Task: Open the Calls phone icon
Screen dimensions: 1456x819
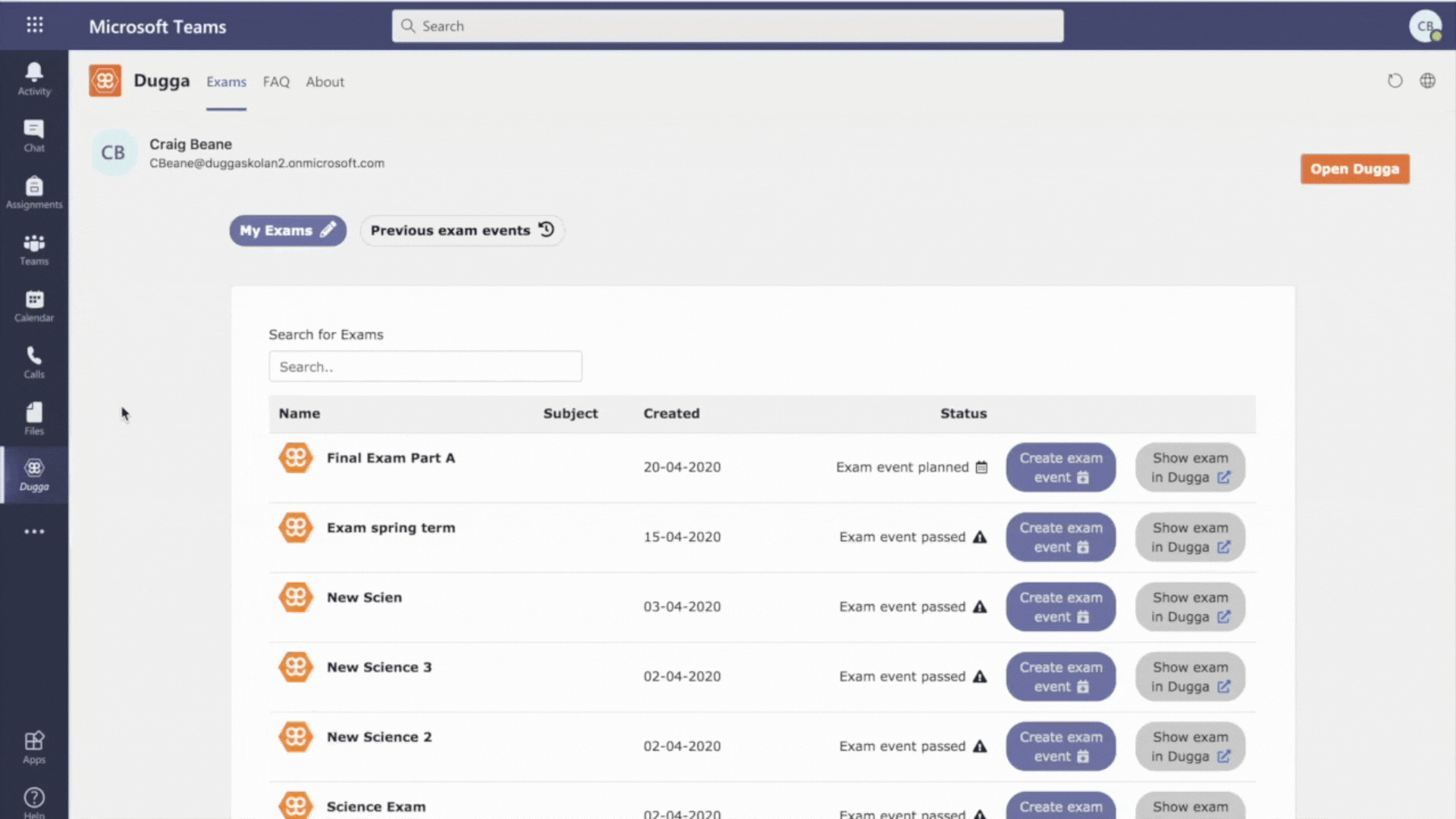Action: click(34, 362)
